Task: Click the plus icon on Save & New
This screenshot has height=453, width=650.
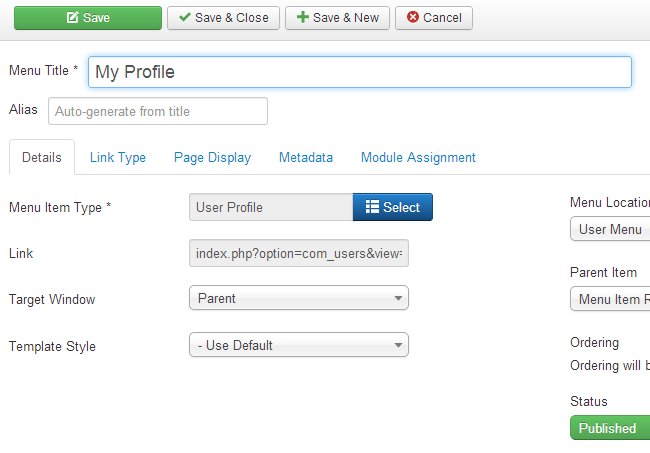Action: coord(304,18)
